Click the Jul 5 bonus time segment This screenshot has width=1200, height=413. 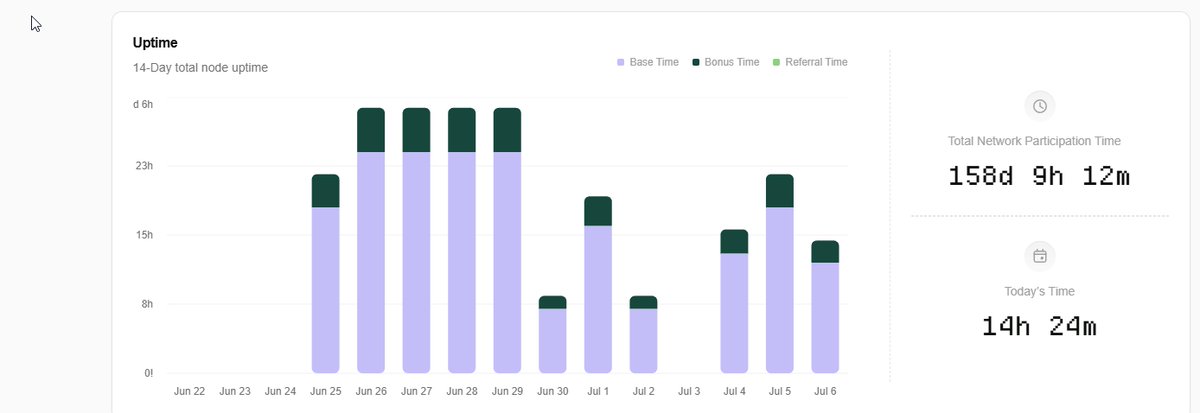pyautogui.click(x=780, y=191)
